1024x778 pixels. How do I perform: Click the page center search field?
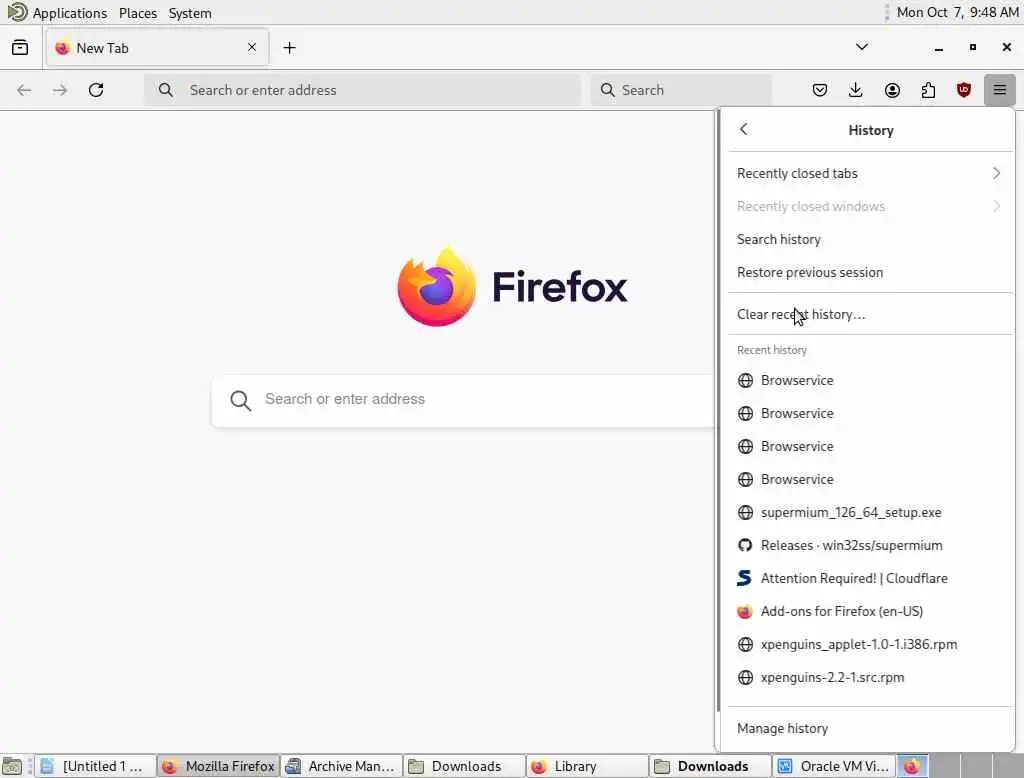click(x=463, y=399)
